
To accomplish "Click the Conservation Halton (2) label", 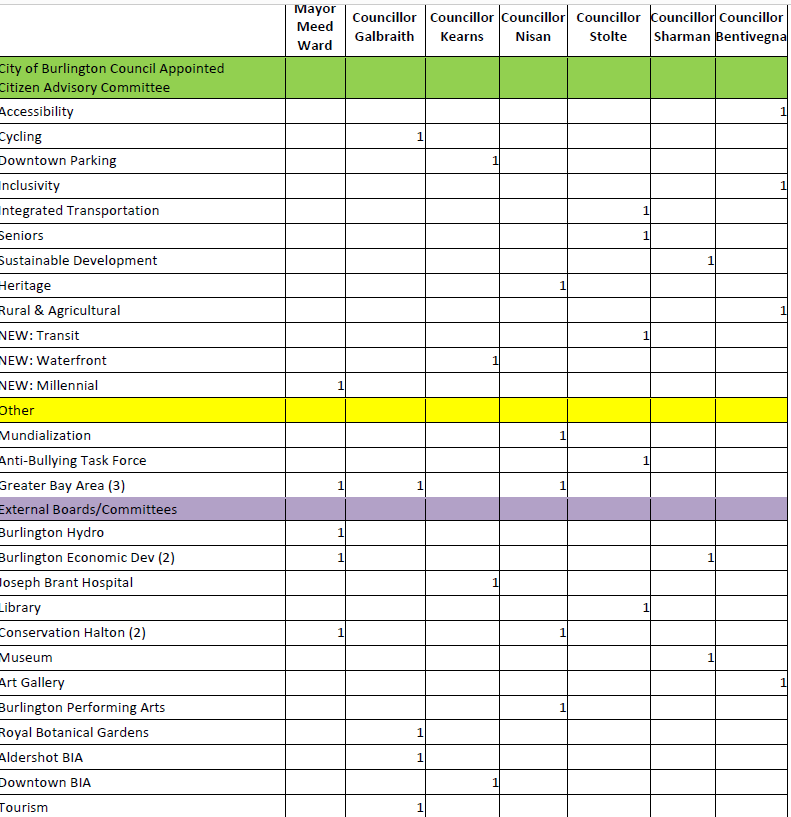I will click(73, 633).
